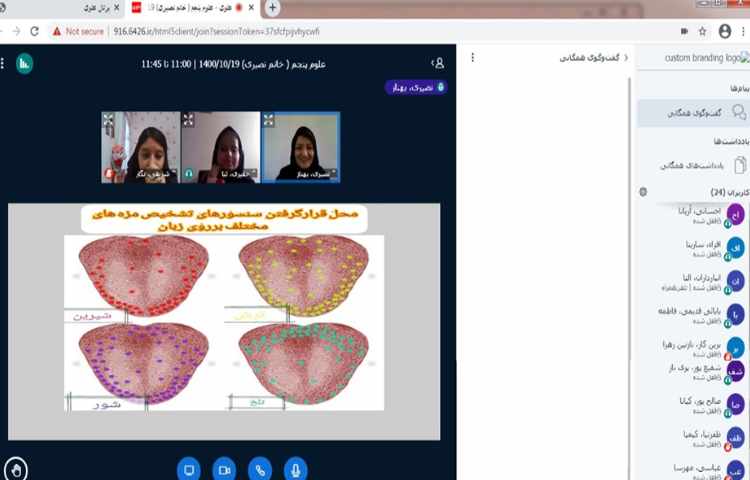Close the first Chrome tab پرتال
This screenshot has width=750, height=480.
coord(116,8)
